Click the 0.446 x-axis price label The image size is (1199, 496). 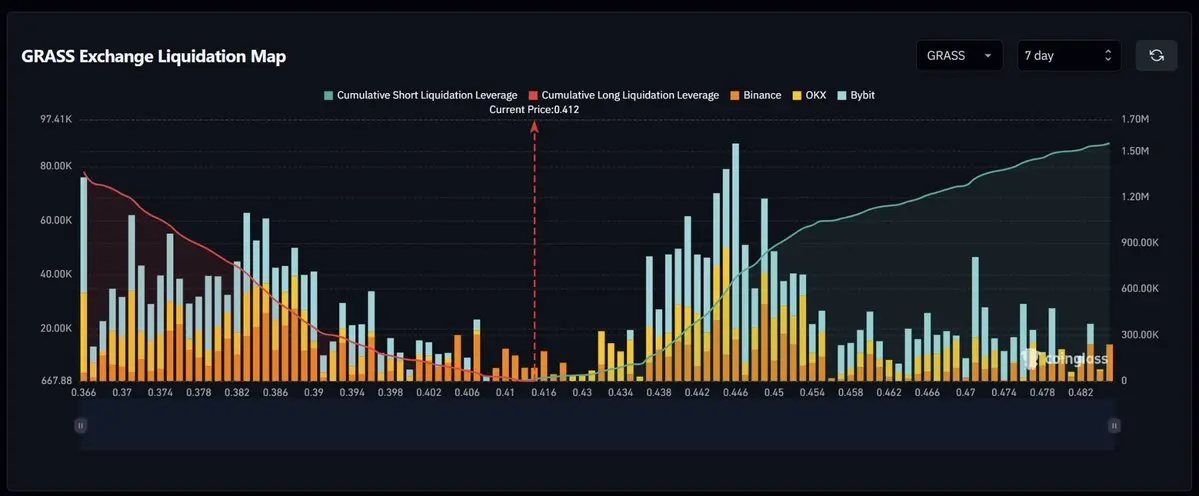736,392
